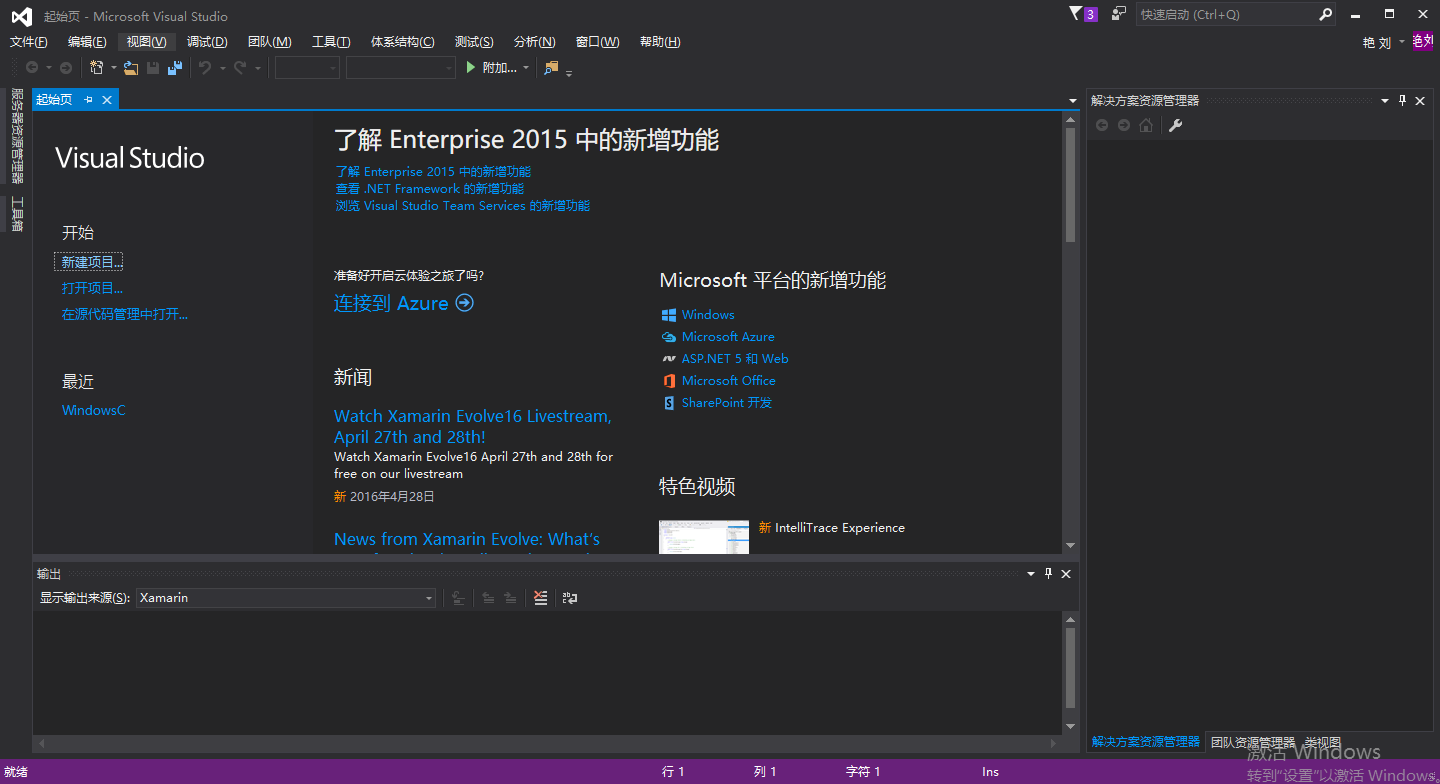Close the Start Page tab
Viewport: 1440px width, 784px height.
106,99
